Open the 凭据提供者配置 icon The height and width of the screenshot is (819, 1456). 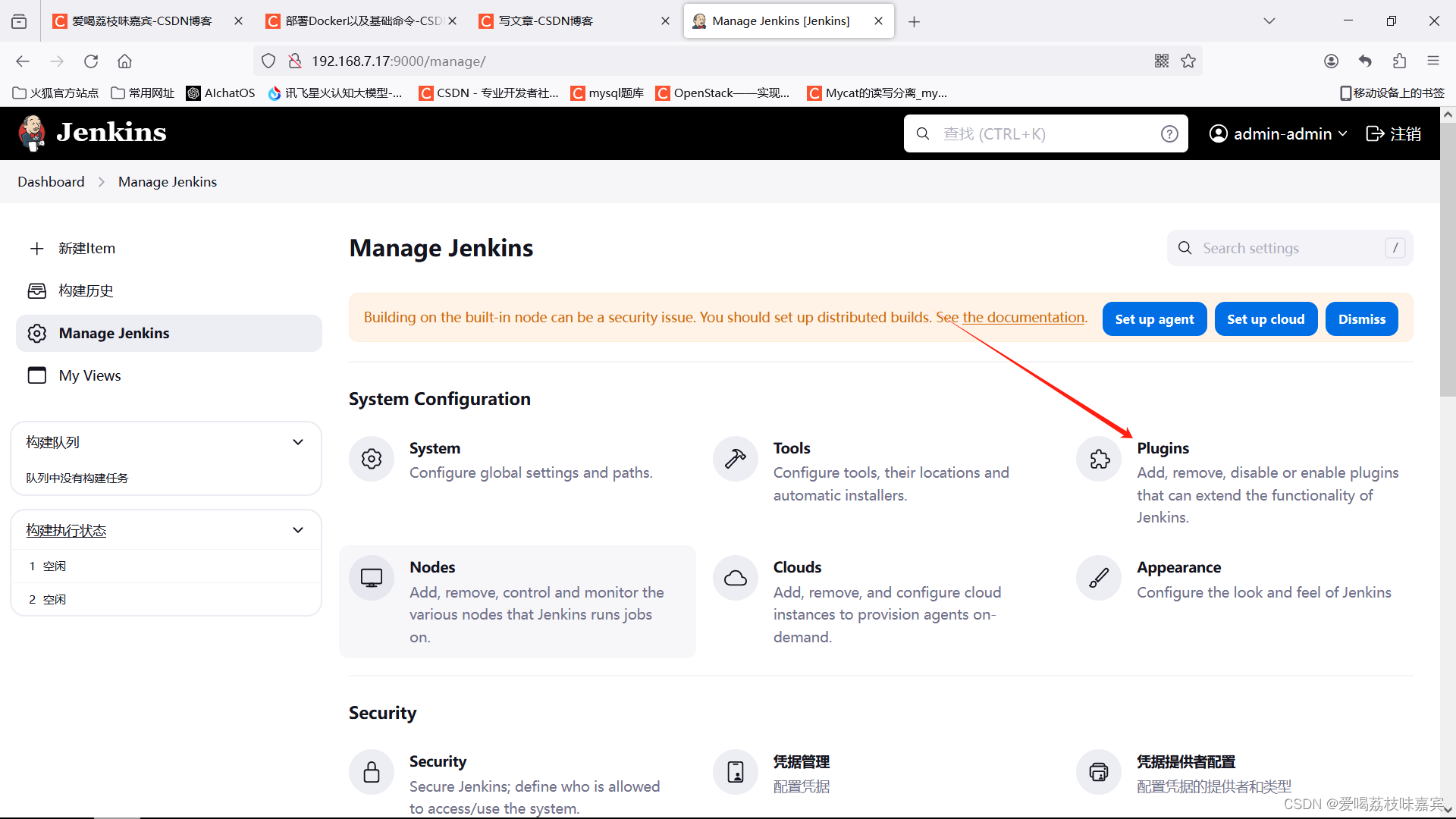1099,772
